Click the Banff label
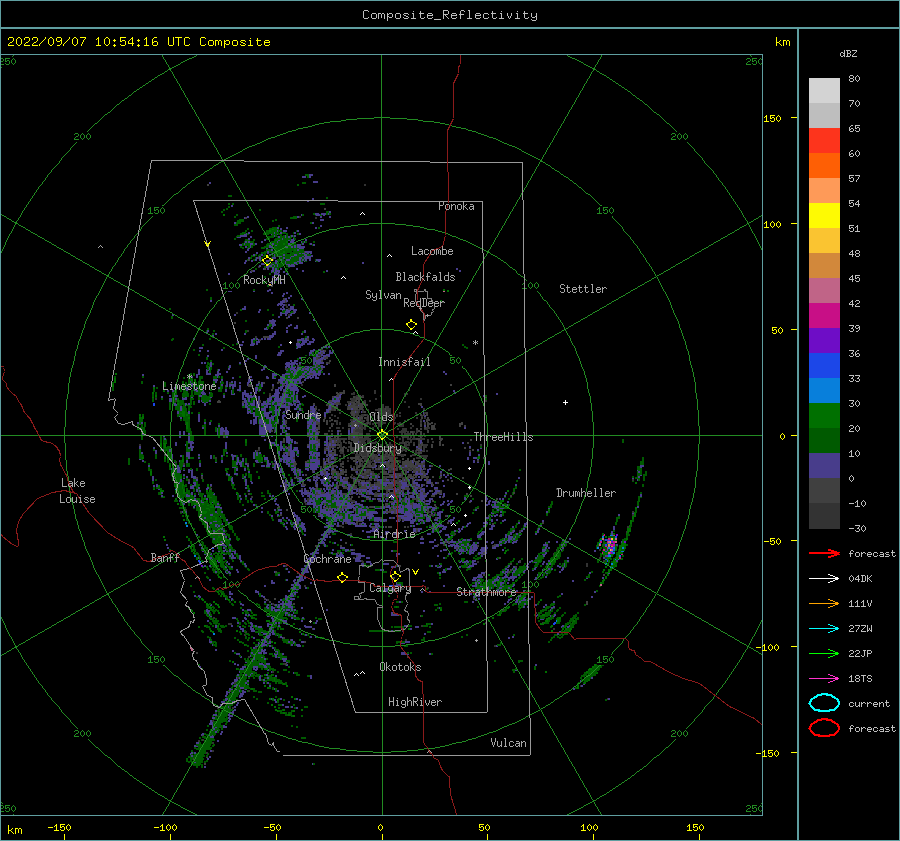The height and width of the screenshot is (841, 900). coord(165,557)
